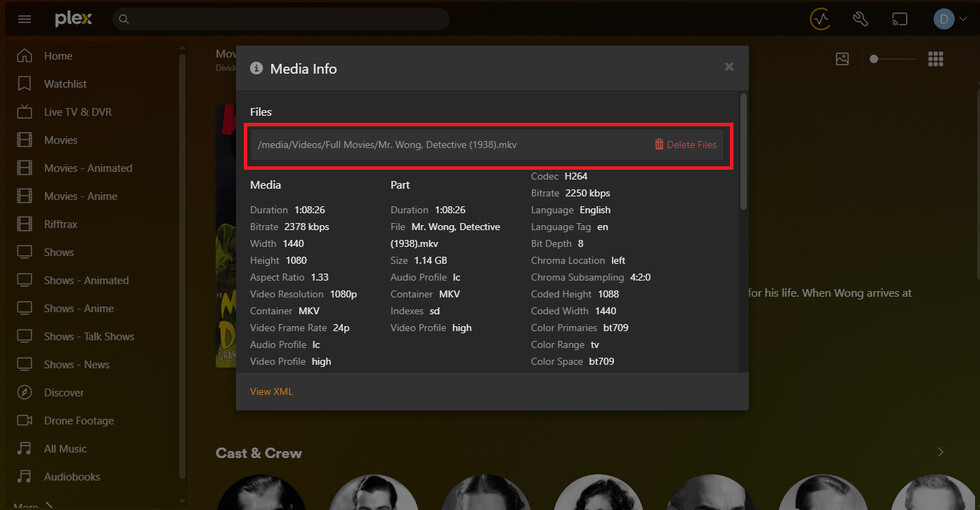This screenshot has height=510, width=980.
Task: Click the Color Space bt709 value
Action: pos(601,361)
